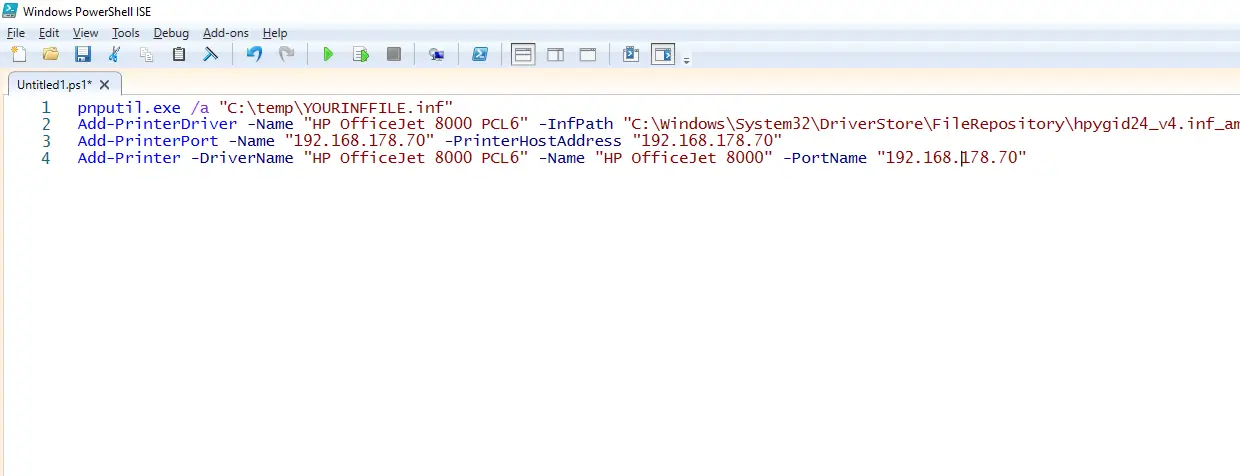
Task: Cut selection using the scissors icon
Action: coord(115,55)
